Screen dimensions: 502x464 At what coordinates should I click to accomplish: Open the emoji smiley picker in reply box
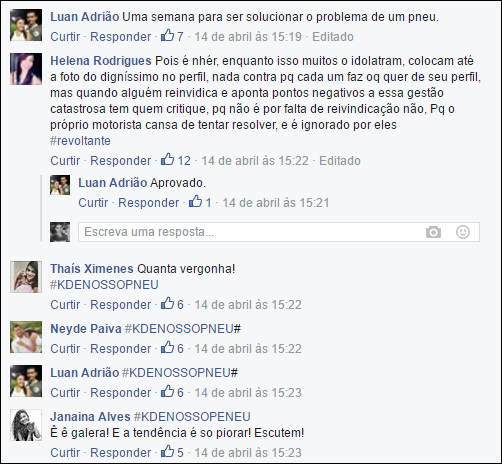click(x=463, y=232)
